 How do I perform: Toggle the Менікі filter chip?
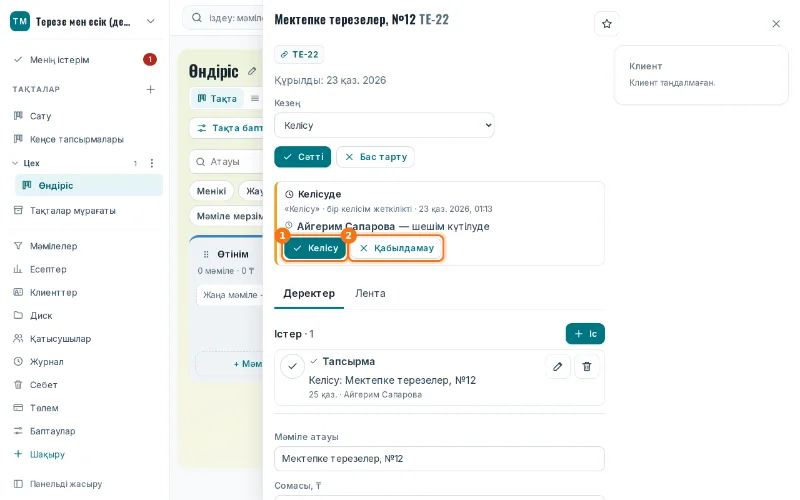(211, 191)
